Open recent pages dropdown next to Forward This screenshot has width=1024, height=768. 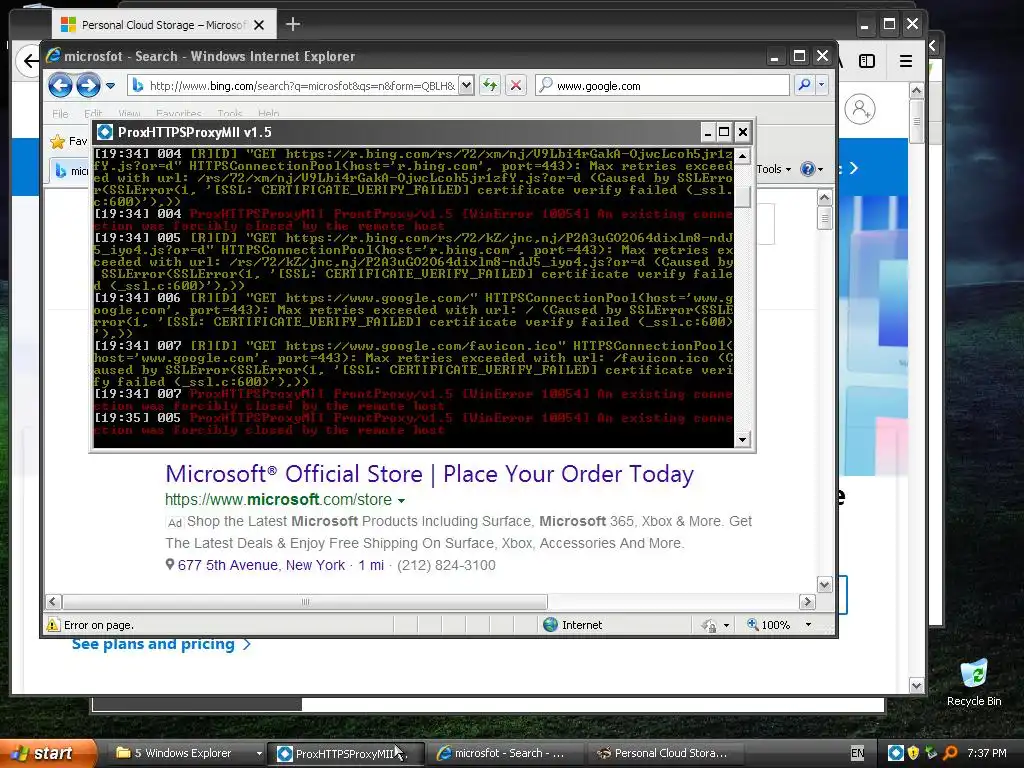pos(110,86)
